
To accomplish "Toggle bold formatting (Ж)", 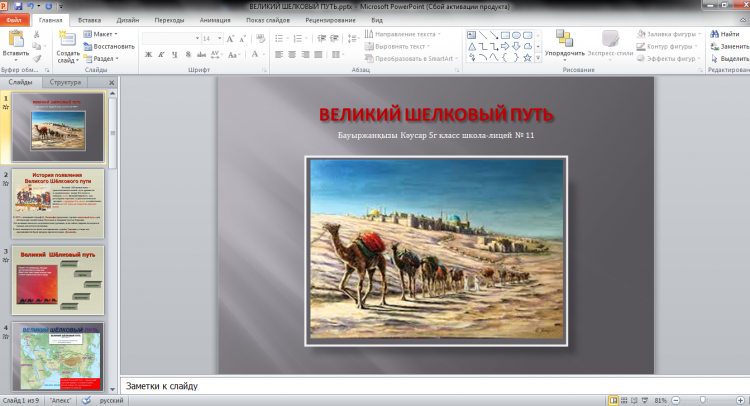I will (x=148, y=55).
